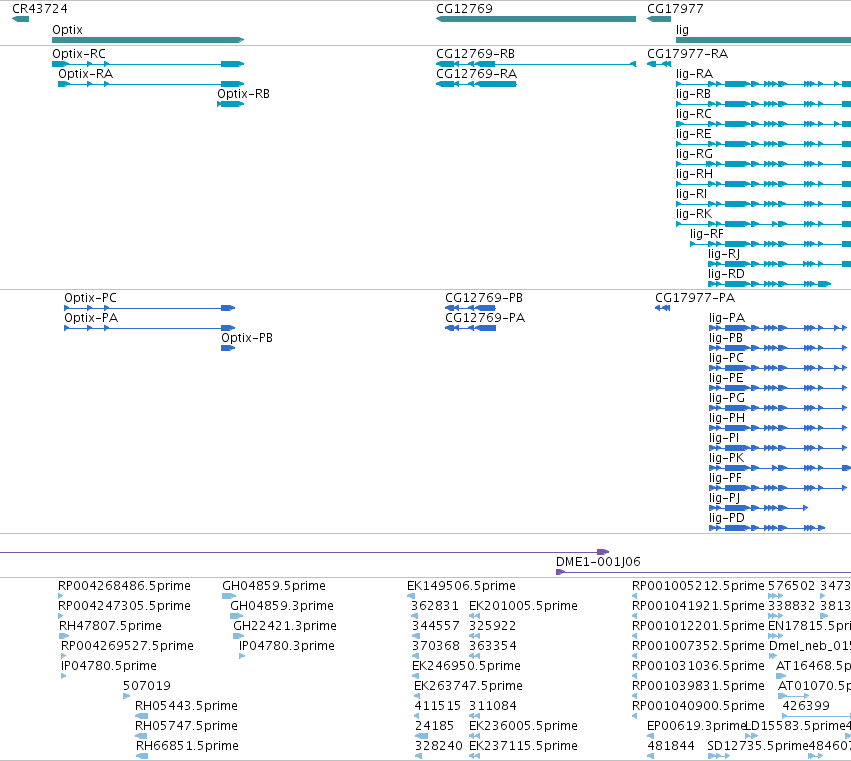Viewport: 851px width, 761px height.
Task: Select the lig-RB transcript label
Action: click(x=693, y=94)
